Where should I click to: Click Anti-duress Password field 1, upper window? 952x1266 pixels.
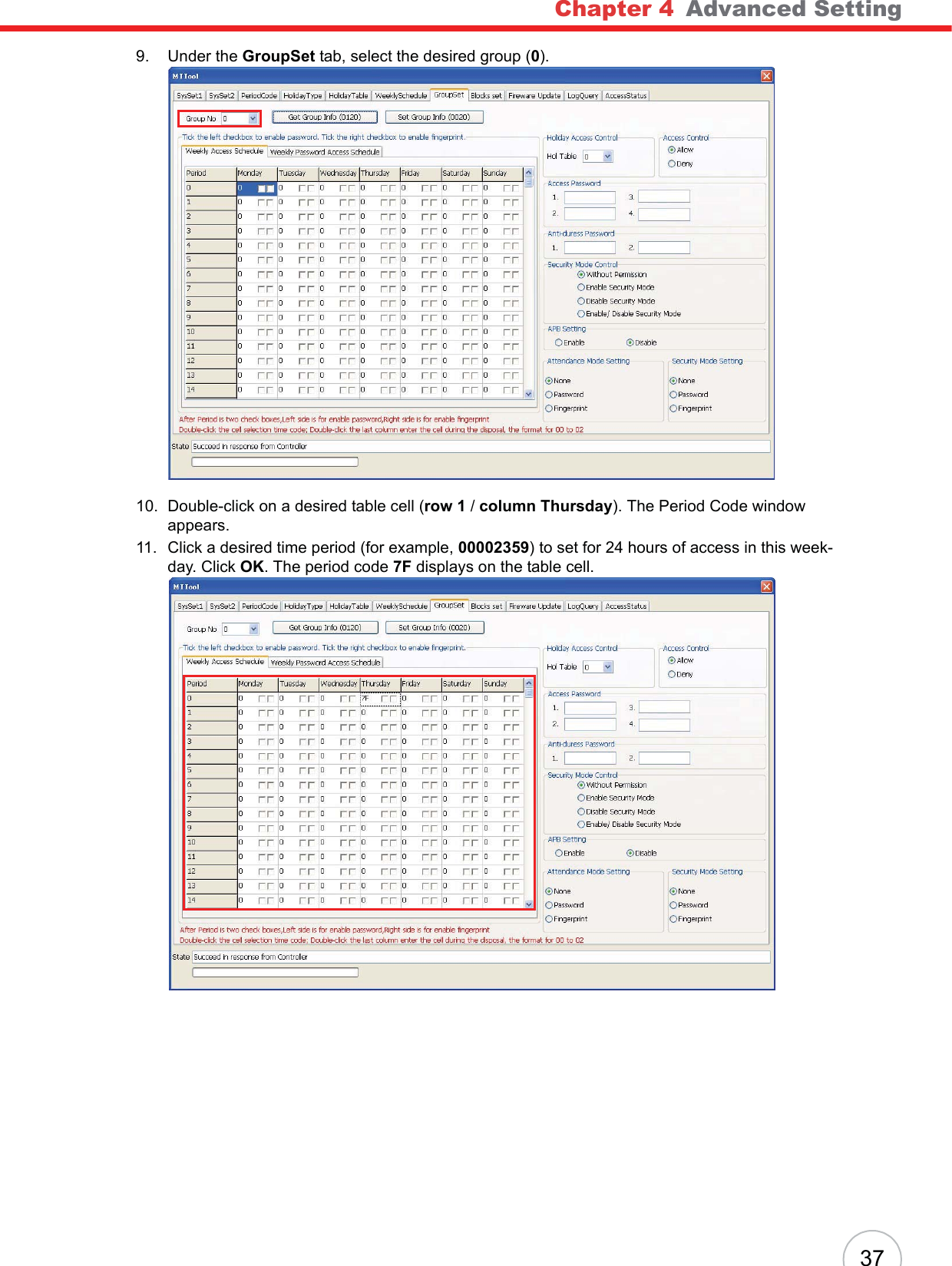pos(590,248)
